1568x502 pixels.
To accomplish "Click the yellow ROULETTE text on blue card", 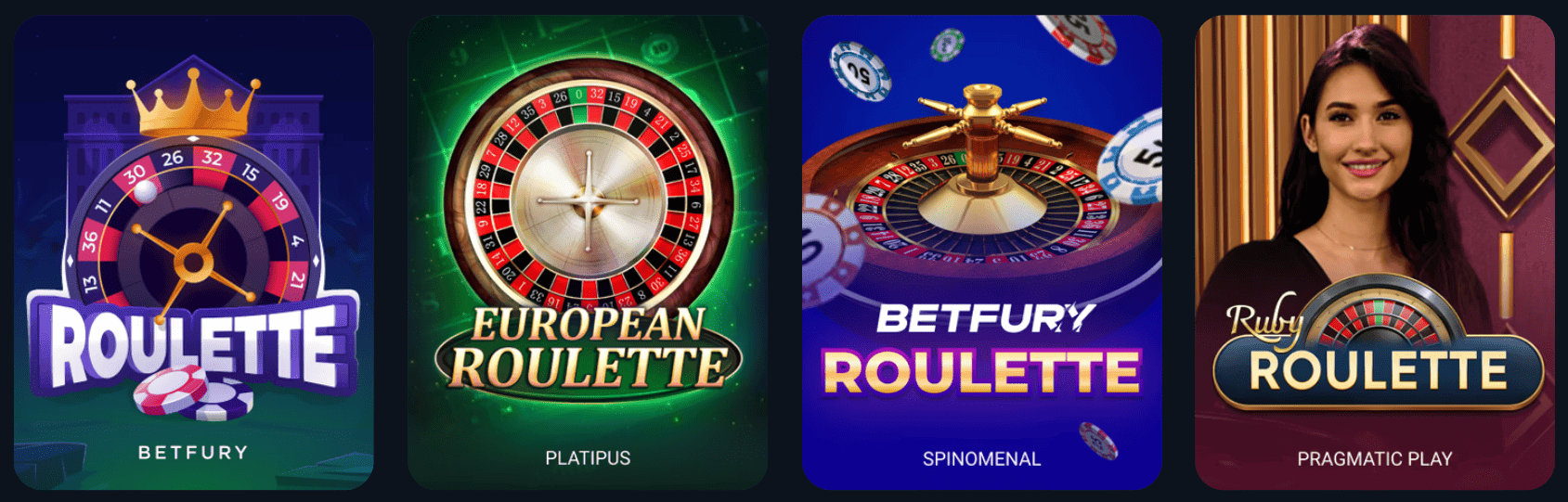I will pos(981,372).
